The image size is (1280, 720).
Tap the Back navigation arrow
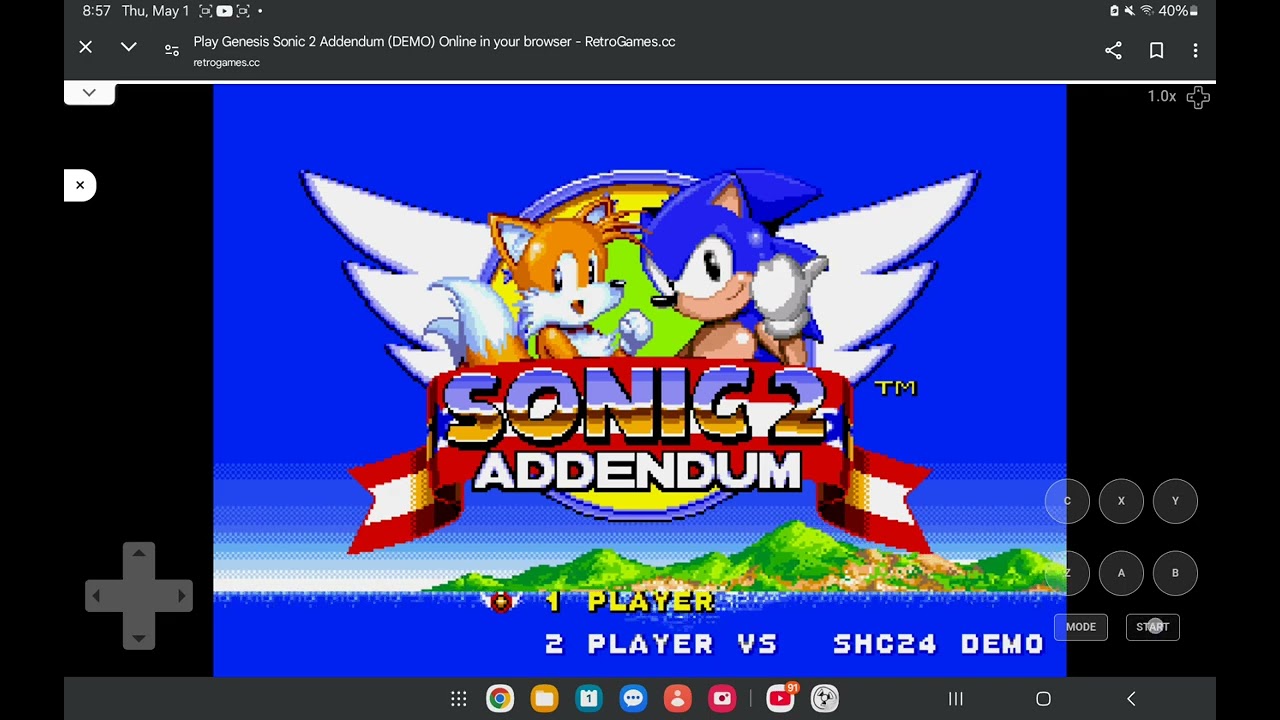pyautogui.click(x=1131, y=699)
